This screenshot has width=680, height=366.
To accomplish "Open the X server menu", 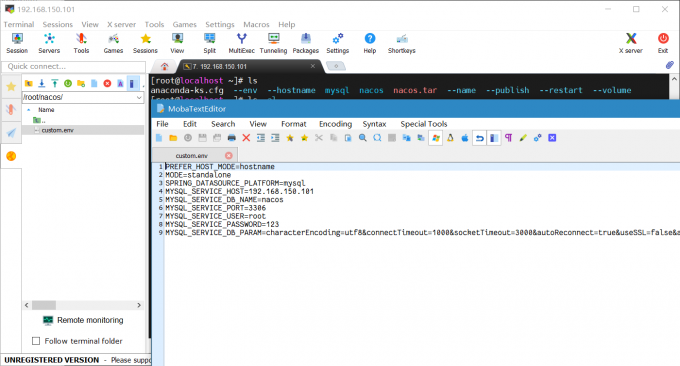I will pyautogui.click(x=121, y=24).
